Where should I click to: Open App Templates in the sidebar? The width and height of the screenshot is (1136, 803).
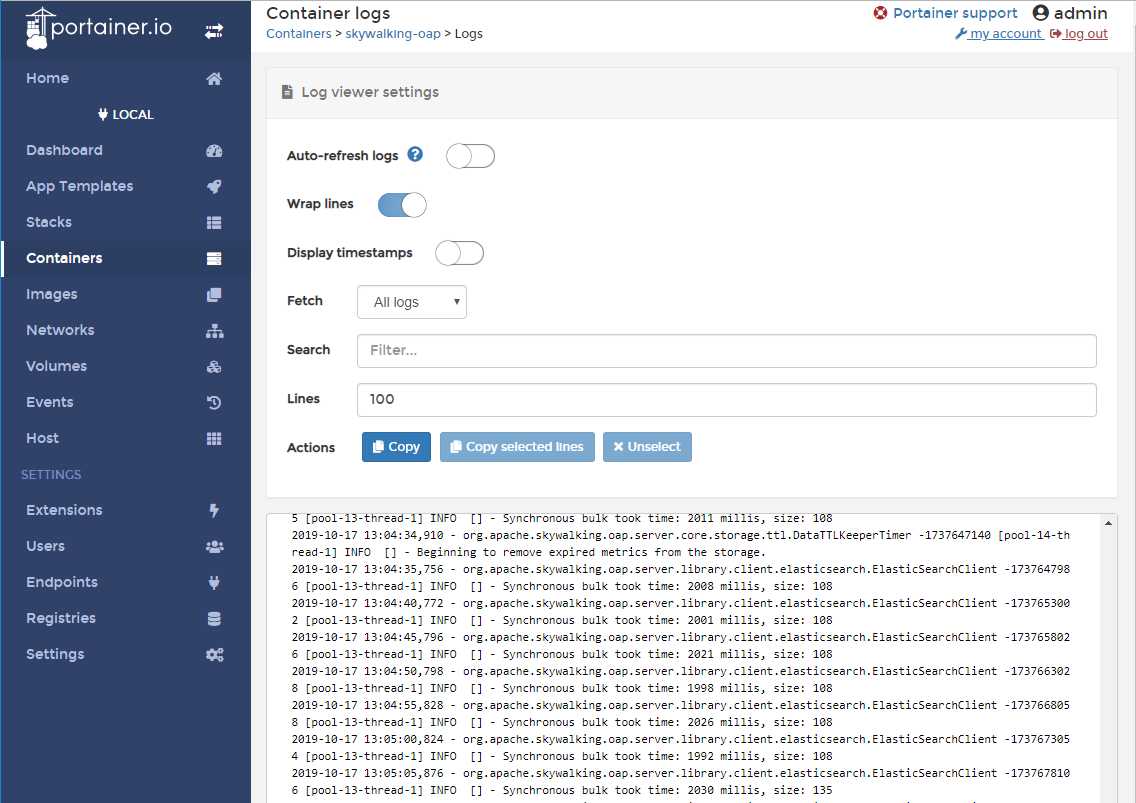(x=125, y=186)
